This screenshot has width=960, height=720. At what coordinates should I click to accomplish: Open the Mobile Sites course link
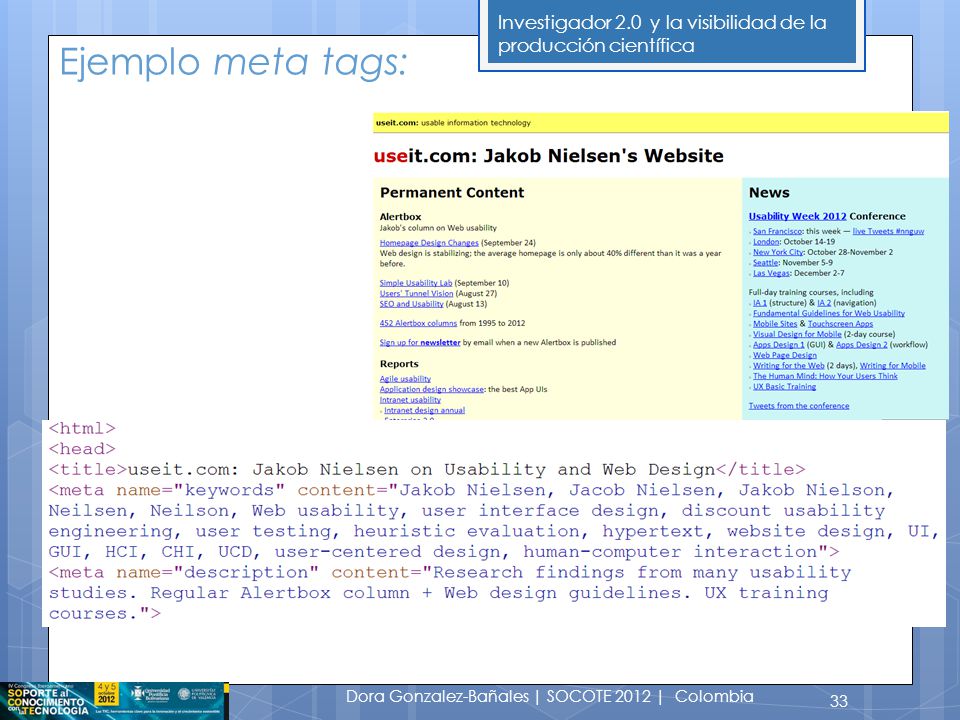click(775, 324)
